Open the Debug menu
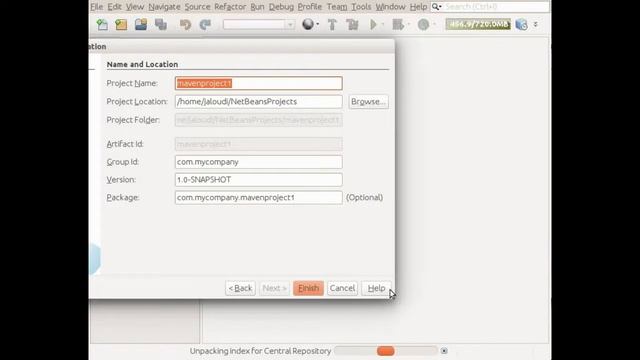The width and height of the screenshot is (640, 360). [x=281, y=7]
